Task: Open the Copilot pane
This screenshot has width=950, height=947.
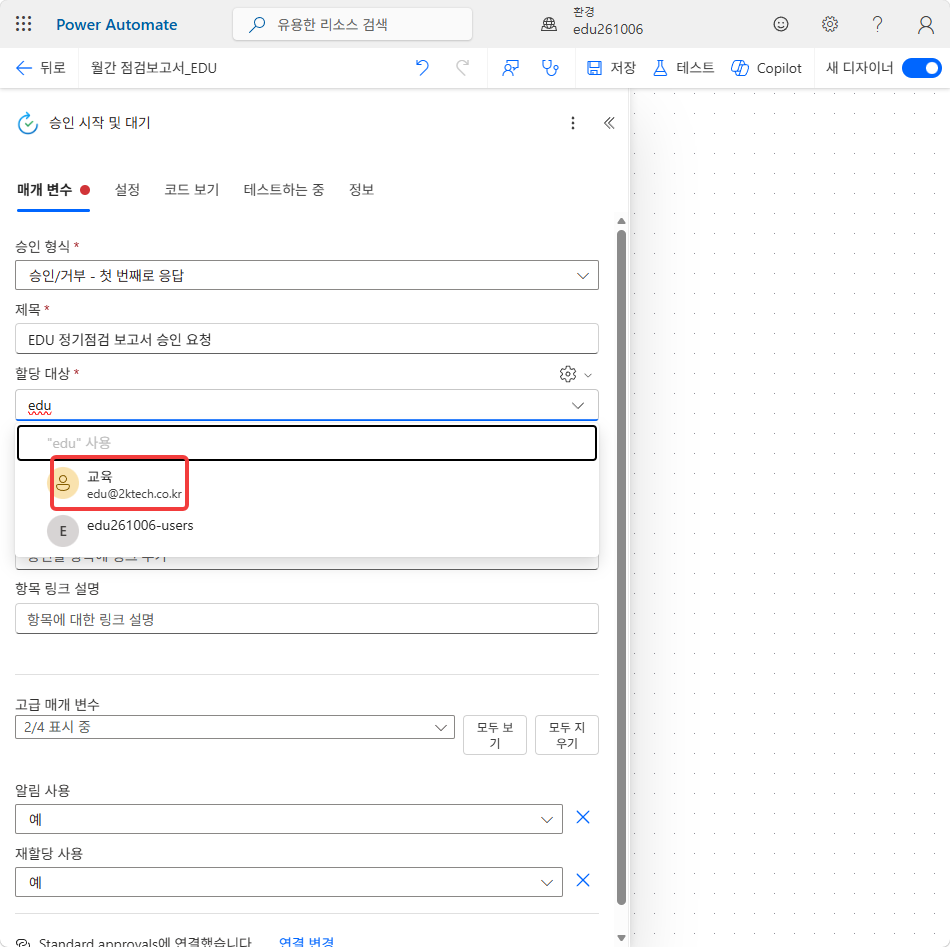Action: [x=766, y=68]
